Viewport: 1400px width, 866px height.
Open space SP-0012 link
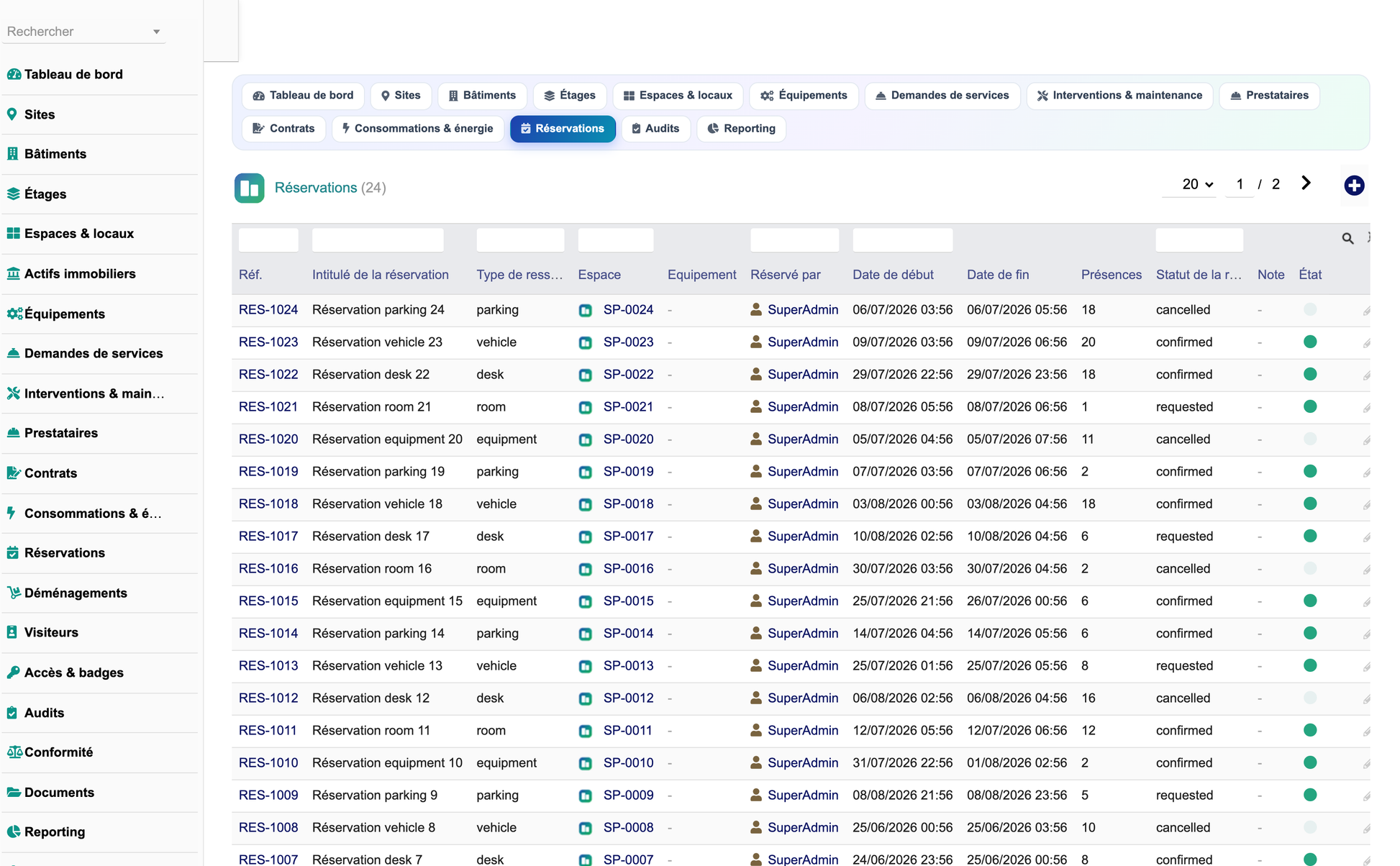pos(629,698)
